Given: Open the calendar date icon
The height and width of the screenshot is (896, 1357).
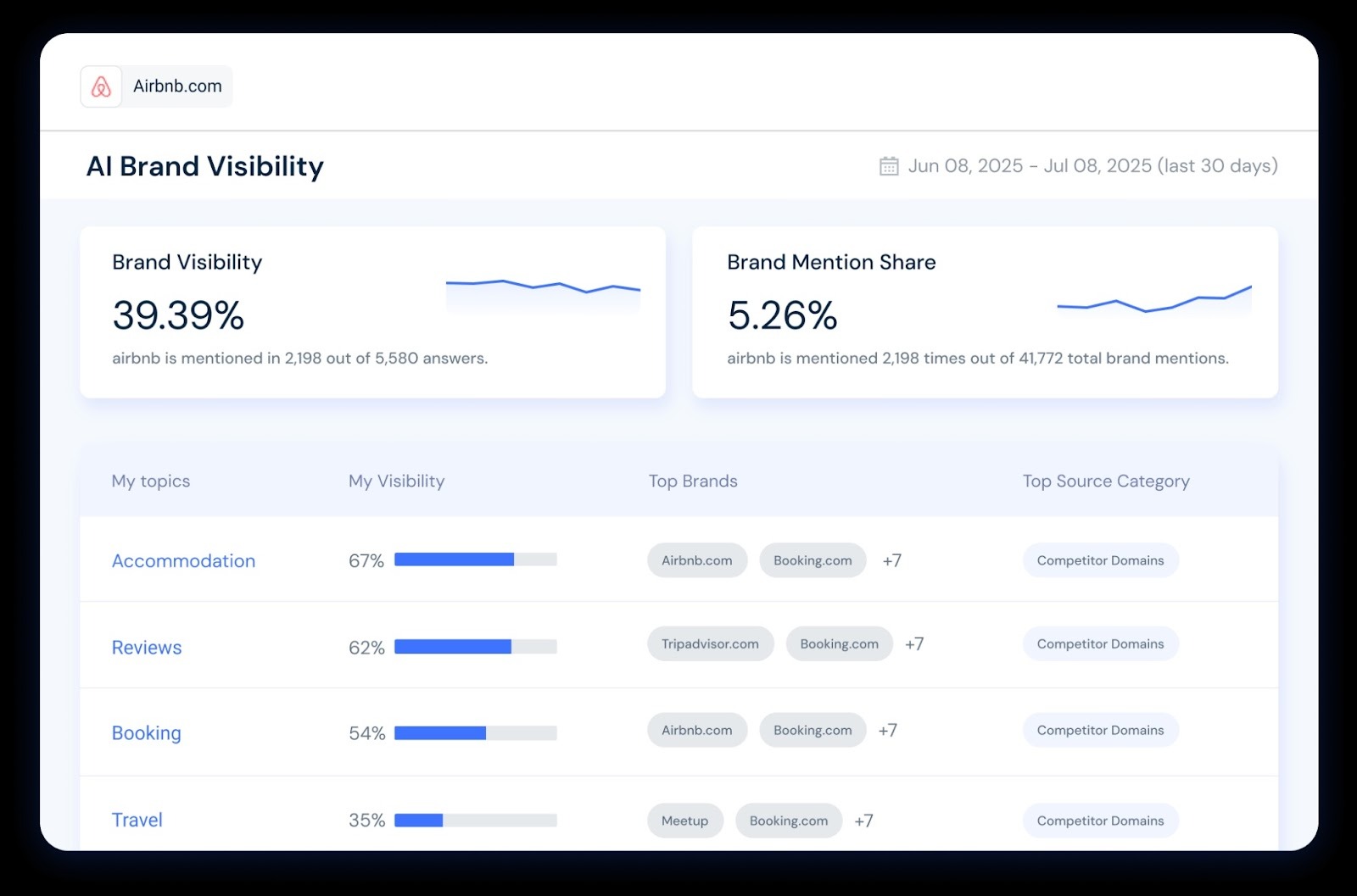Looking at the screenshot, I should tap(887, 166).
